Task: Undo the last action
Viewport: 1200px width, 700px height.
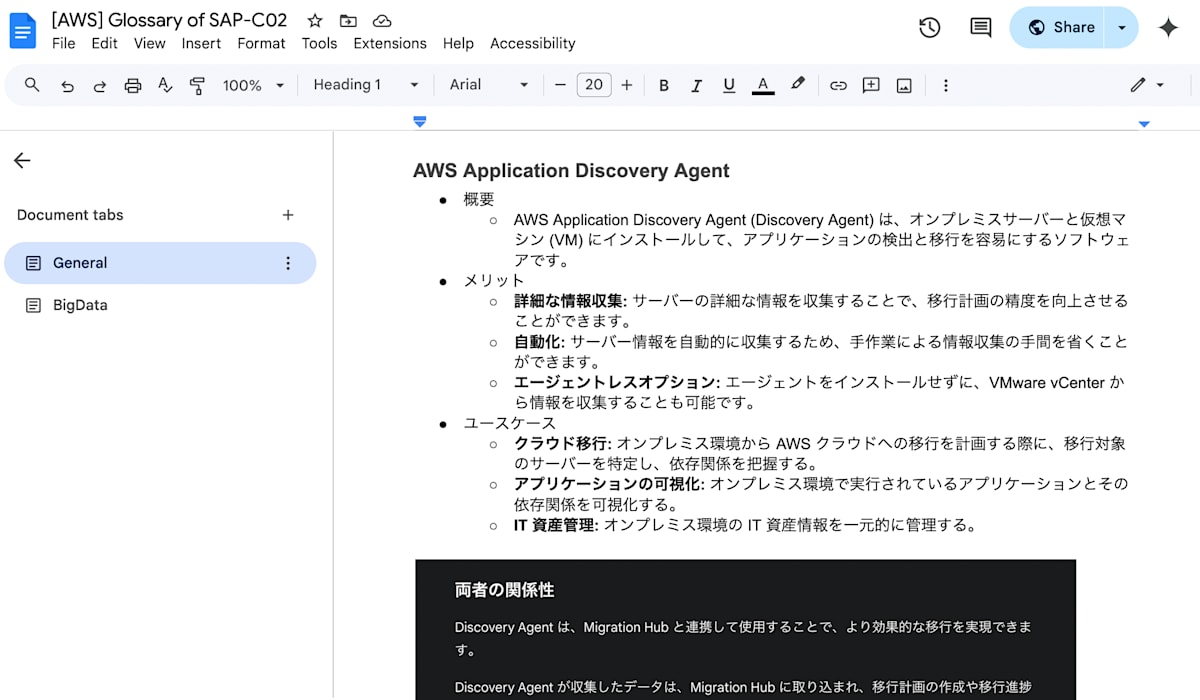Action: tap(67, 86)
